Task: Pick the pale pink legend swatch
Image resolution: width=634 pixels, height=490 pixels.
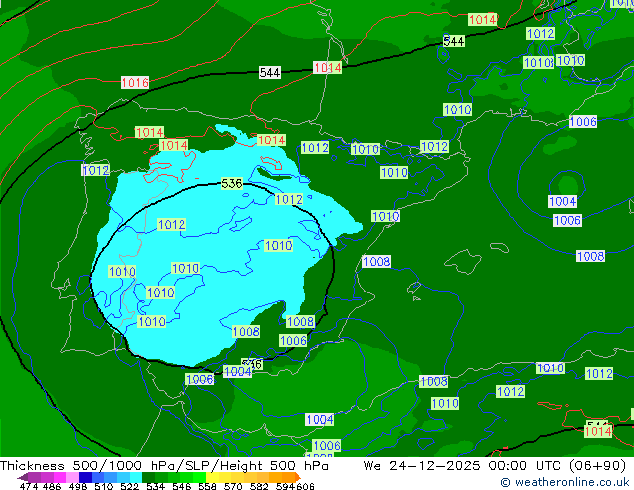Action: [72, 477]
